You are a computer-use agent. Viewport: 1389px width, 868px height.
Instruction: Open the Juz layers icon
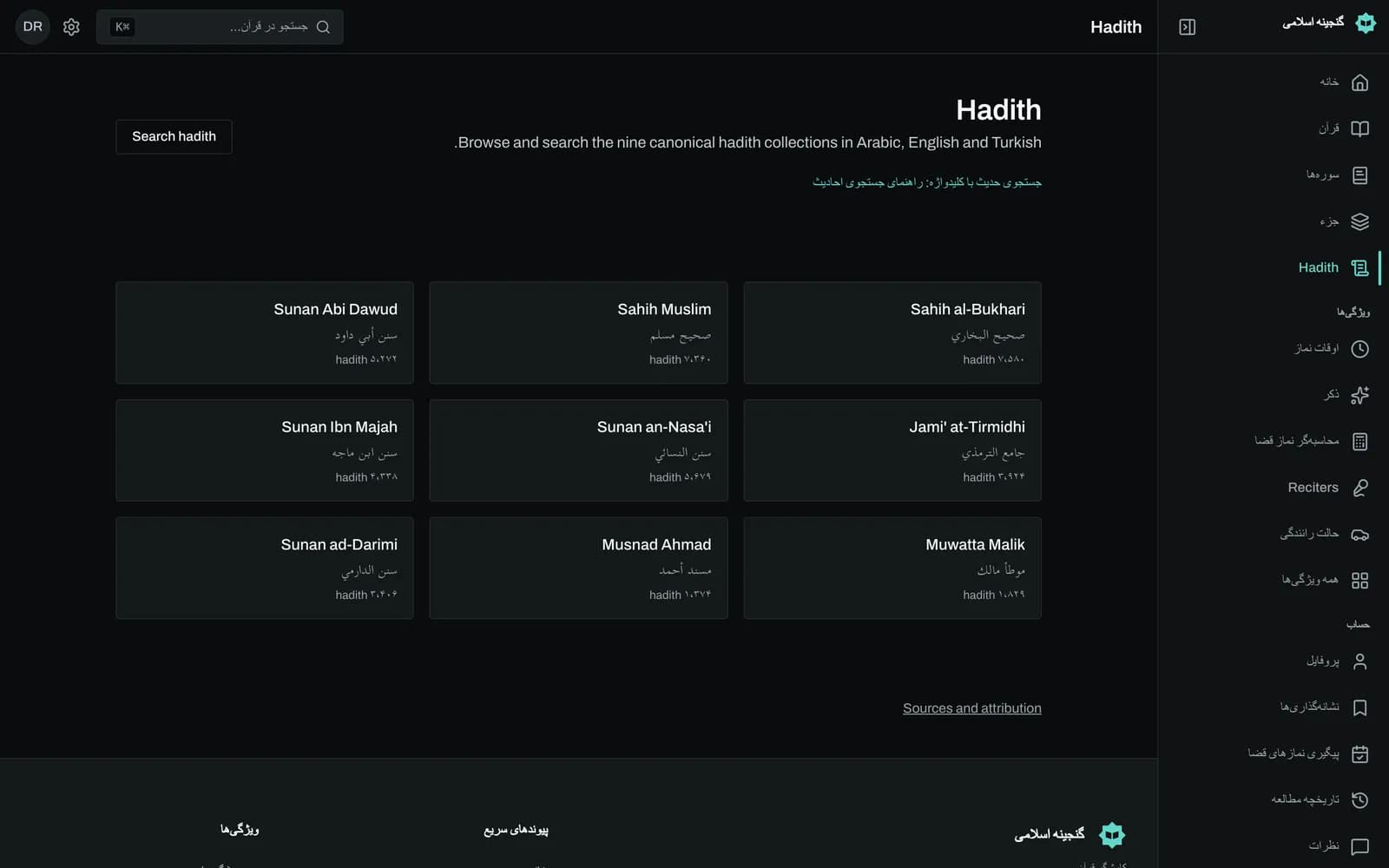click(1359, 221)
